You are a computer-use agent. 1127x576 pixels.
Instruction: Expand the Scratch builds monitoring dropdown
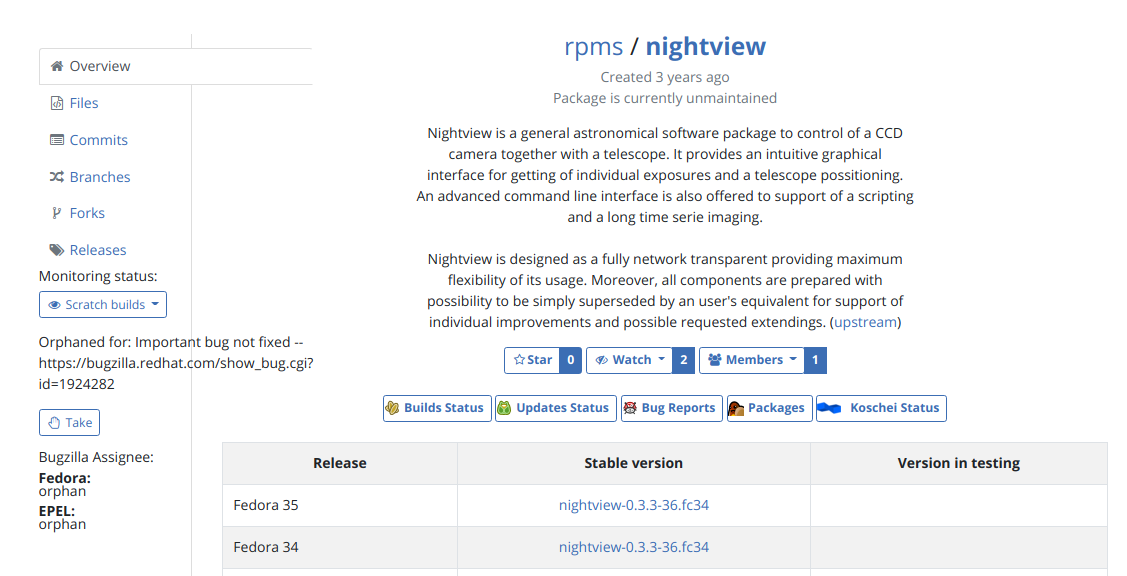coord(103,304)
